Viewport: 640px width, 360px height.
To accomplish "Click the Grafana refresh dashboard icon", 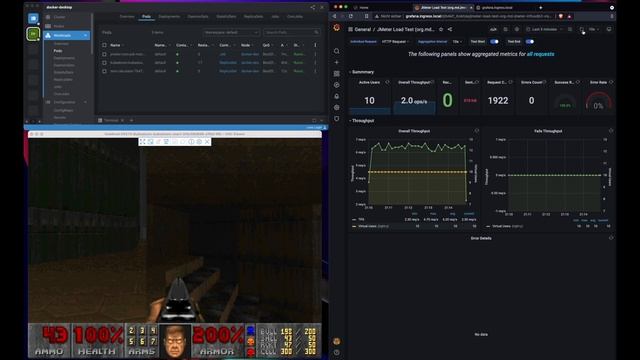I will [x=582, y=29].
